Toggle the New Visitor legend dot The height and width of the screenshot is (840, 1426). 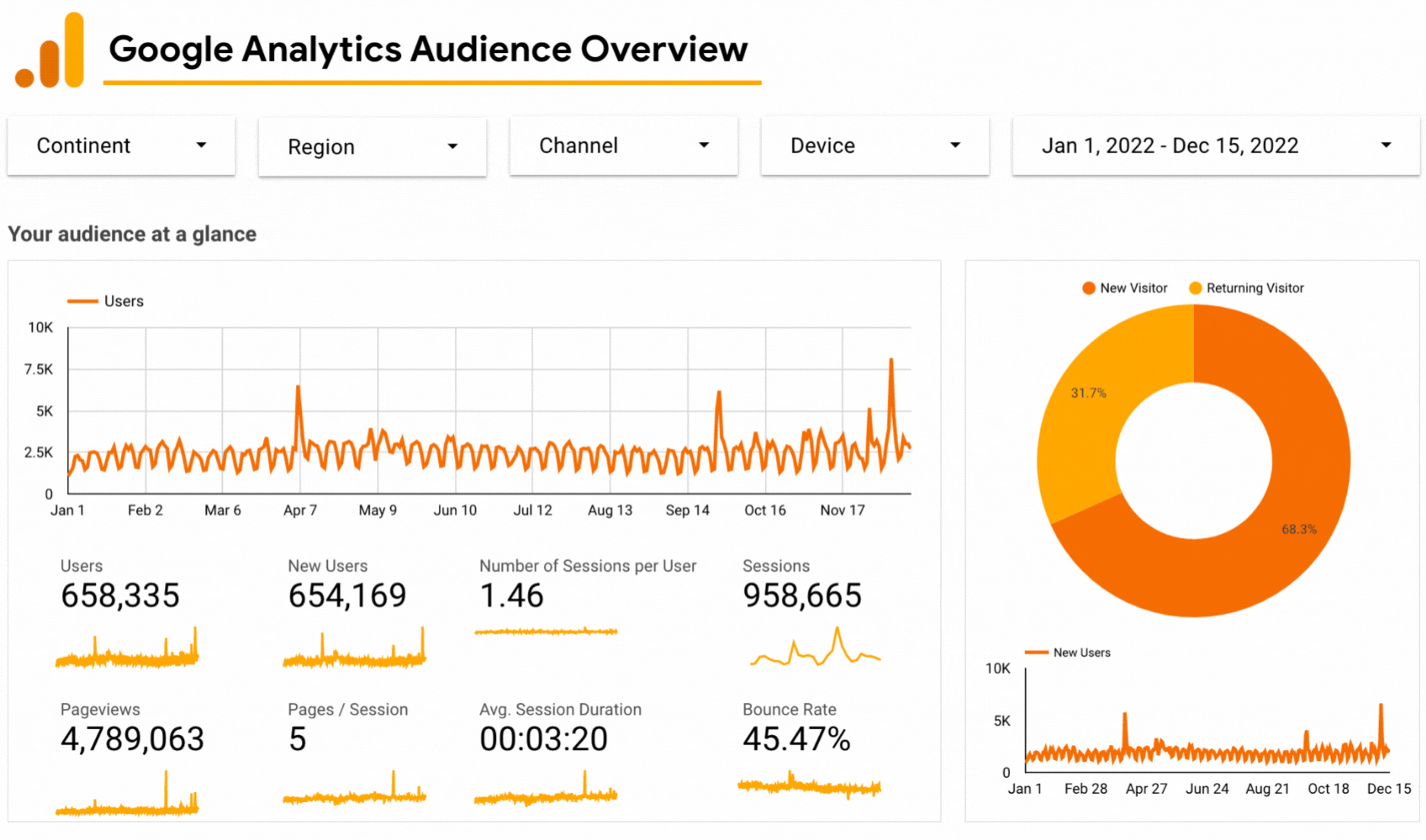pyautogui.click(x=1088, y=288)
